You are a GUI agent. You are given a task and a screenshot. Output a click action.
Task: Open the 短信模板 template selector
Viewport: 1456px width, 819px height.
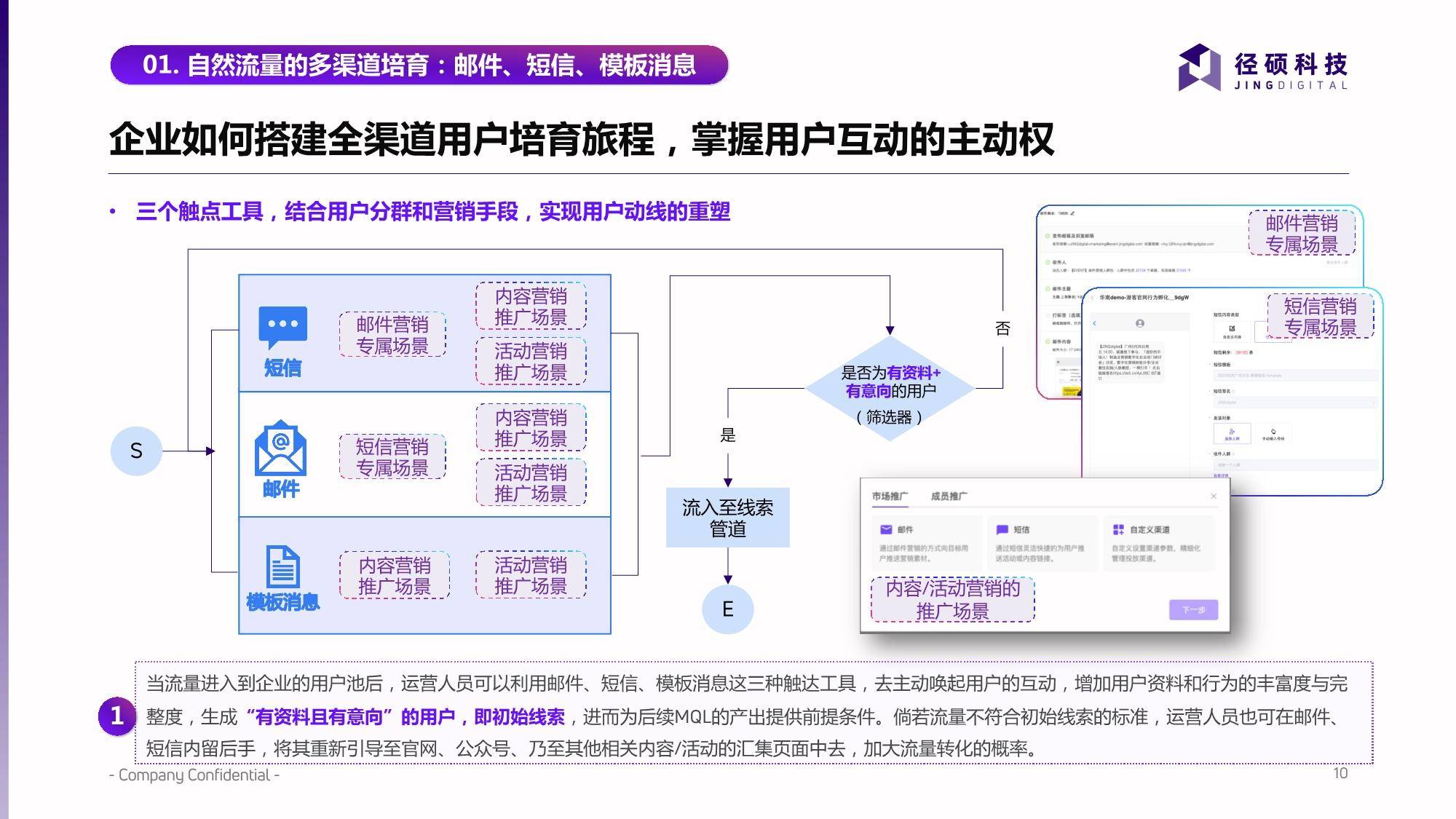[x=1296, y=376]
